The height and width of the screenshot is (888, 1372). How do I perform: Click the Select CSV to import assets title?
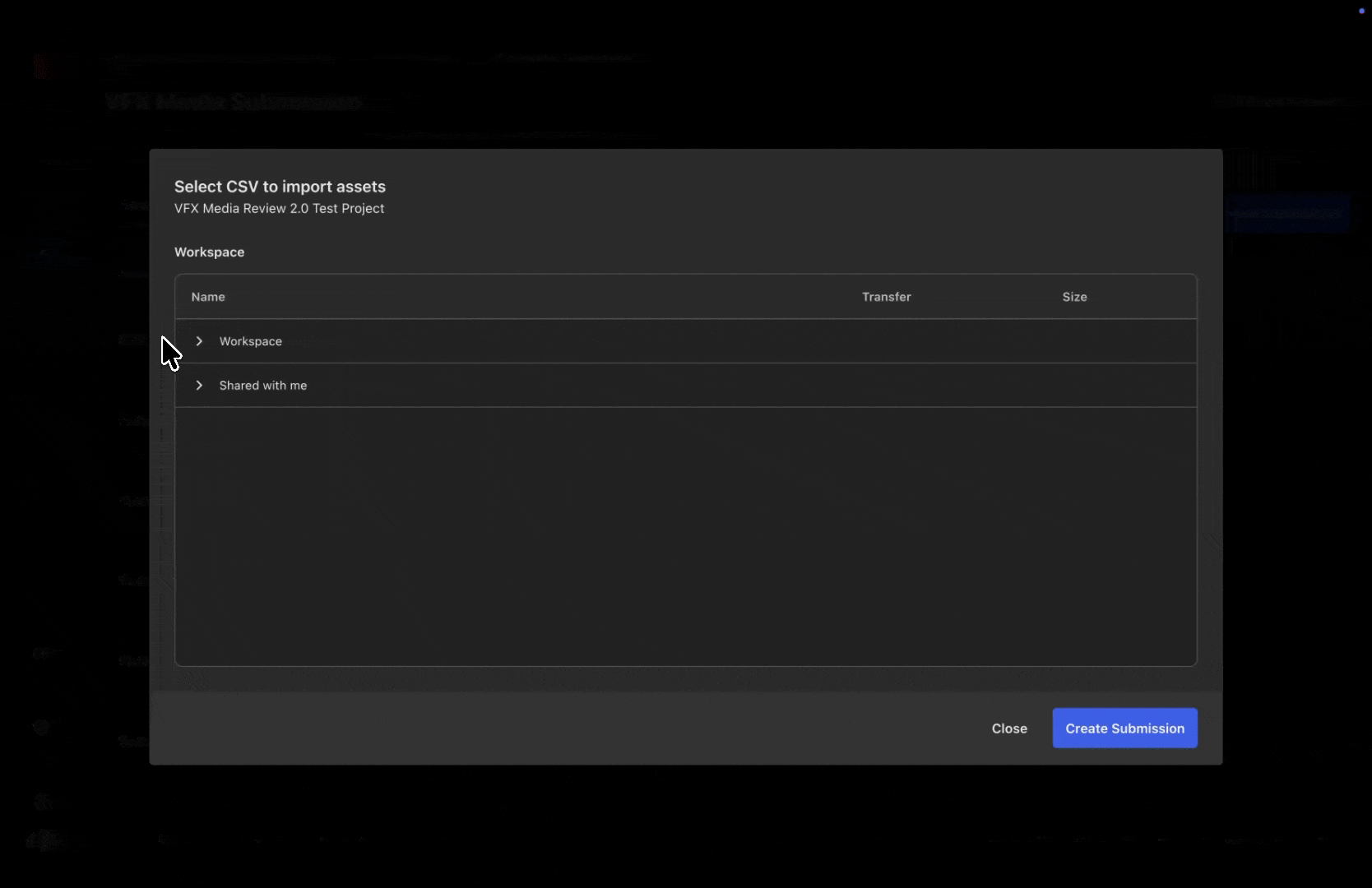(x=280, y=187)
